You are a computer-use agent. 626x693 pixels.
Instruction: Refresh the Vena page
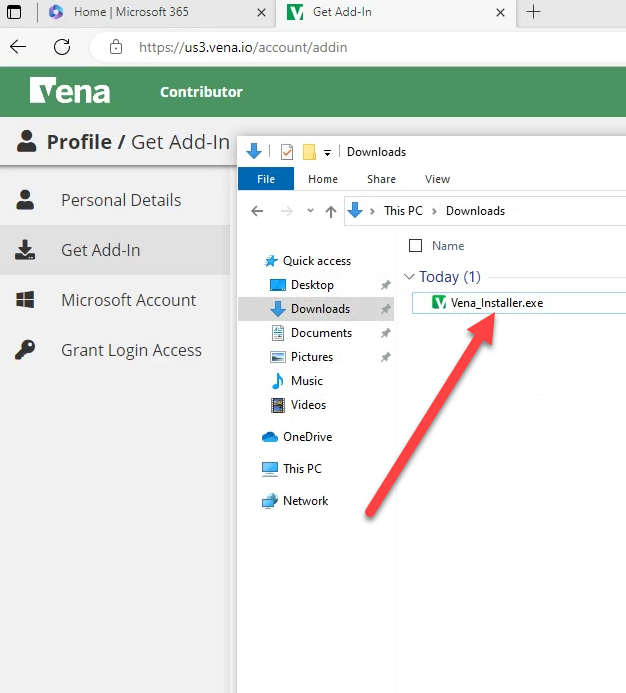point(62,46)
